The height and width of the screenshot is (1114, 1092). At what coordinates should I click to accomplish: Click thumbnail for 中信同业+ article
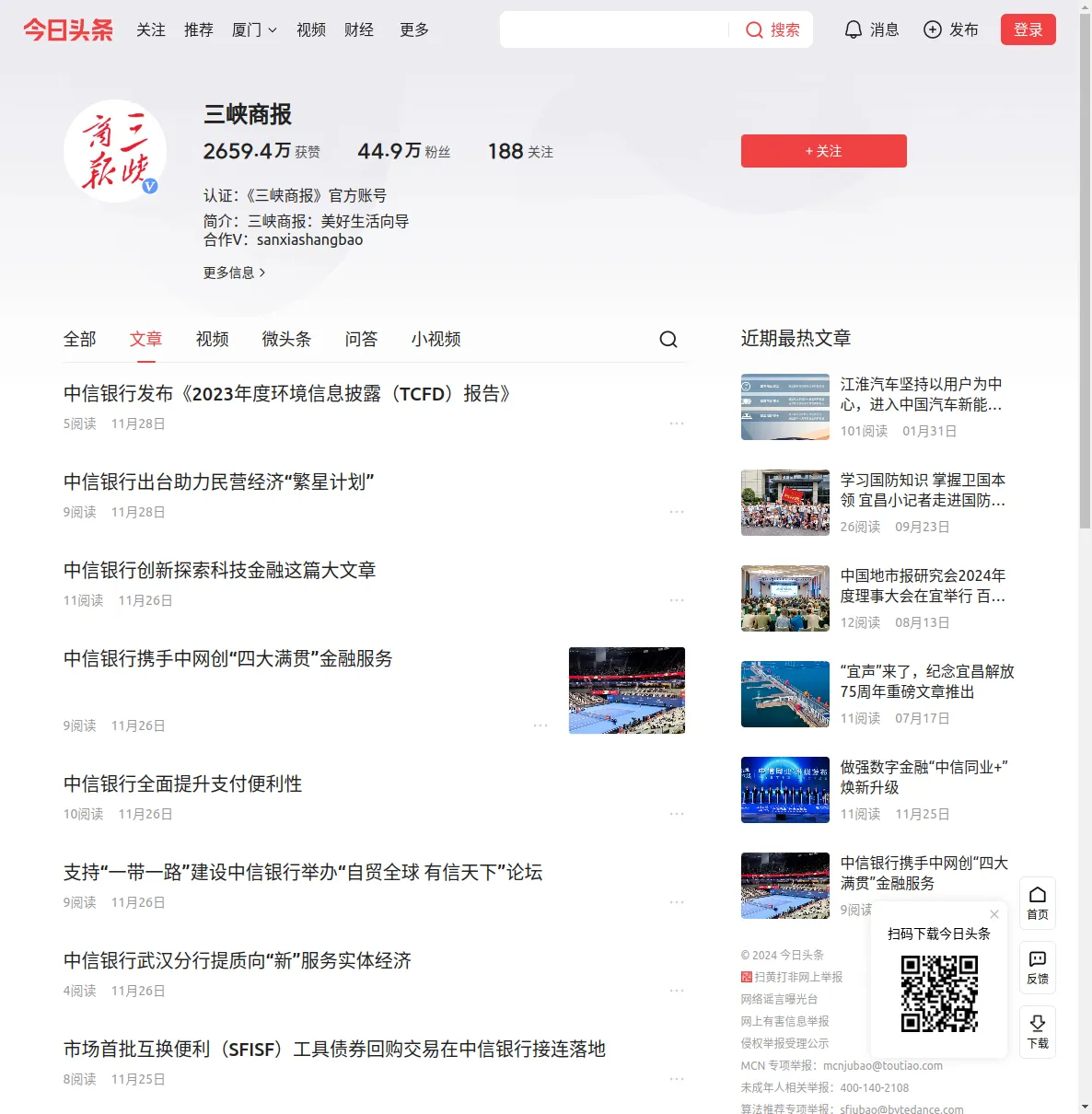(x=785, y=790)
